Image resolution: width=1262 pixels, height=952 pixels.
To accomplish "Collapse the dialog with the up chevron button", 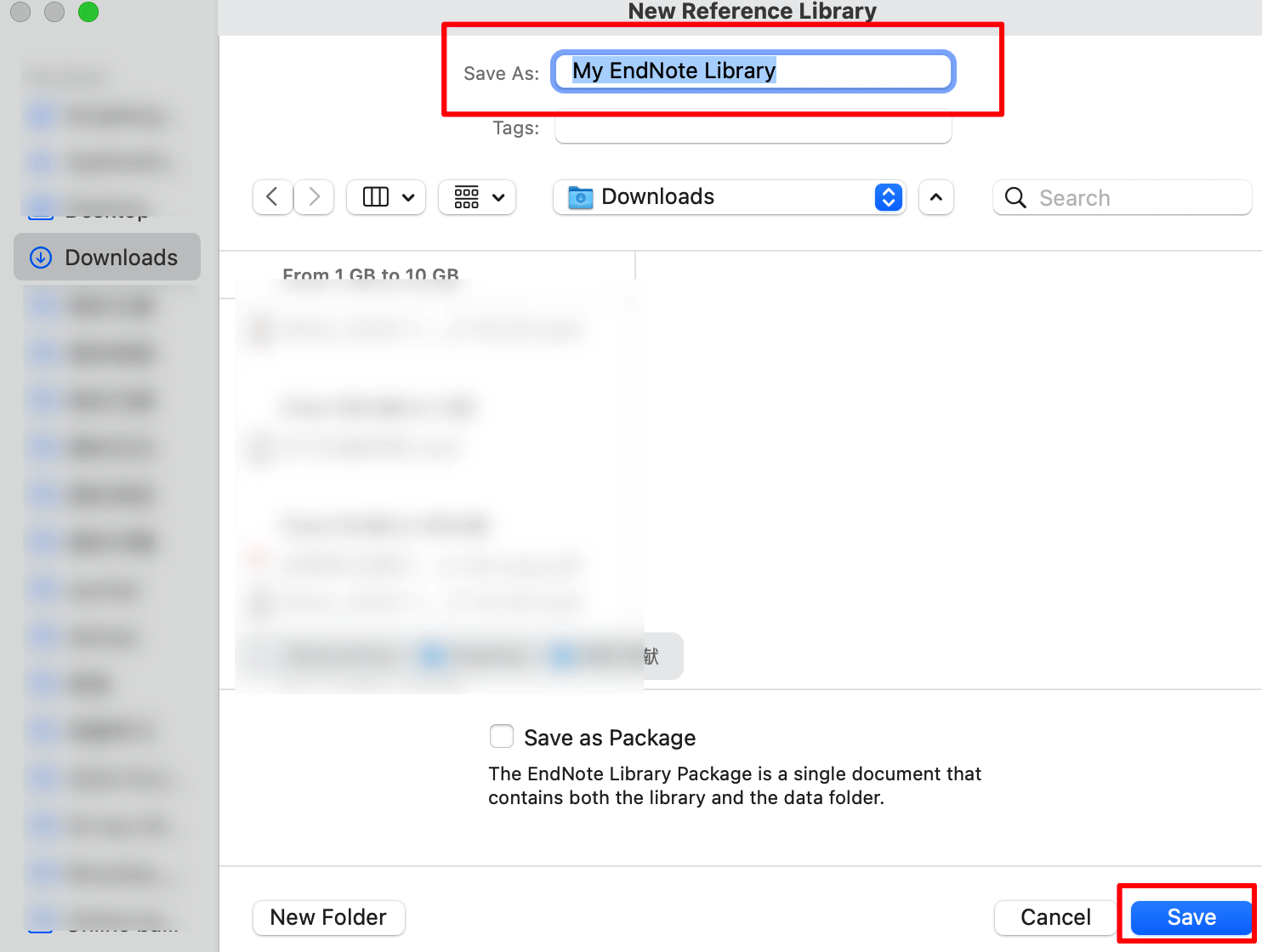I will click(936, 197).
